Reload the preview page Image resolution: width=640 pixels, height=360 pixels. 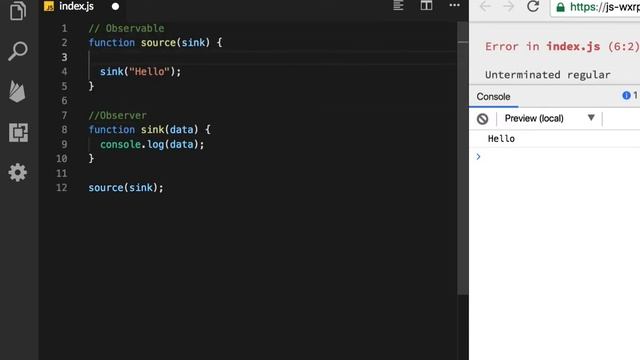[533, 7]
